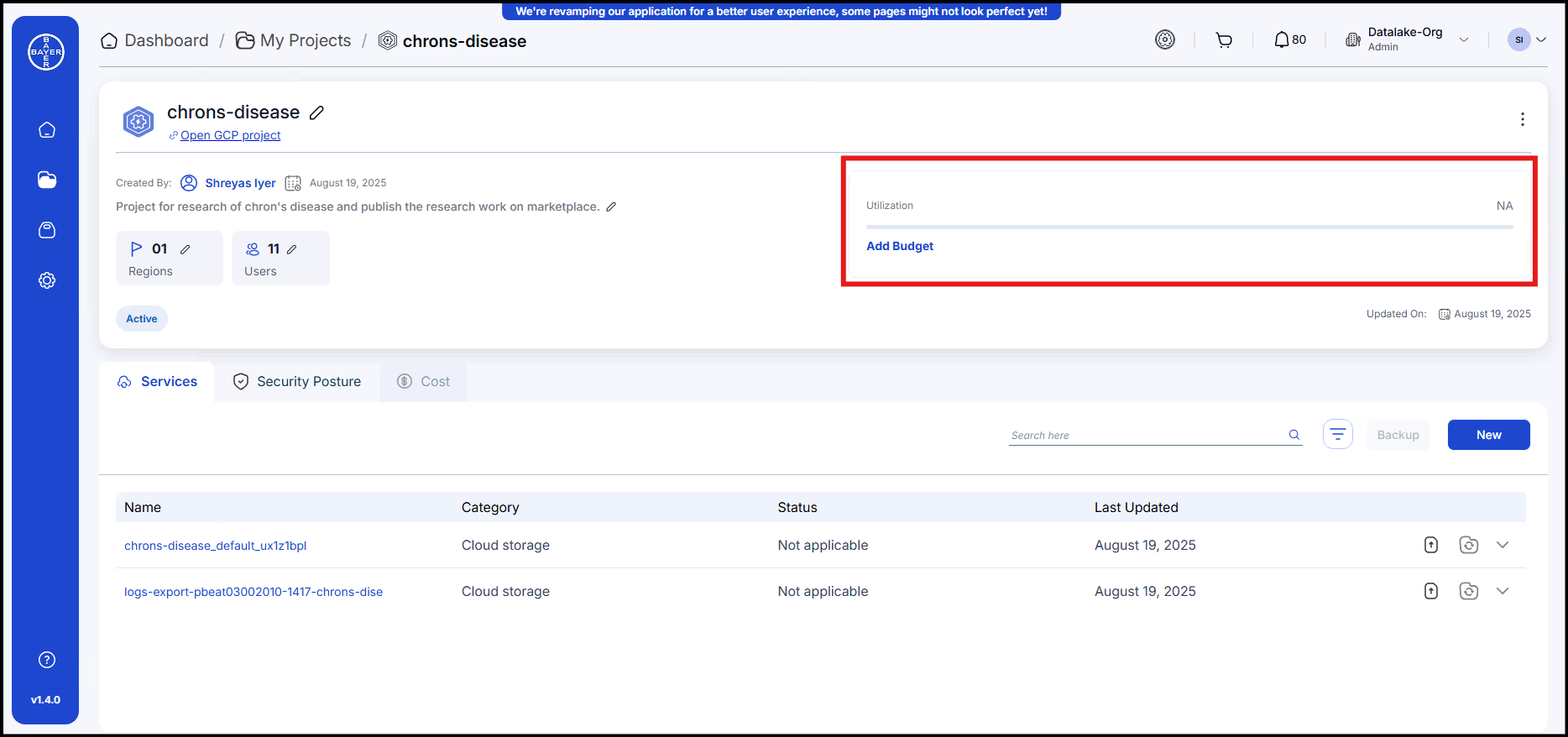Viewport: 1568px width, 737px height.
Task: Expand the user avatar dropdown chevron
Action: [1541, 39]
